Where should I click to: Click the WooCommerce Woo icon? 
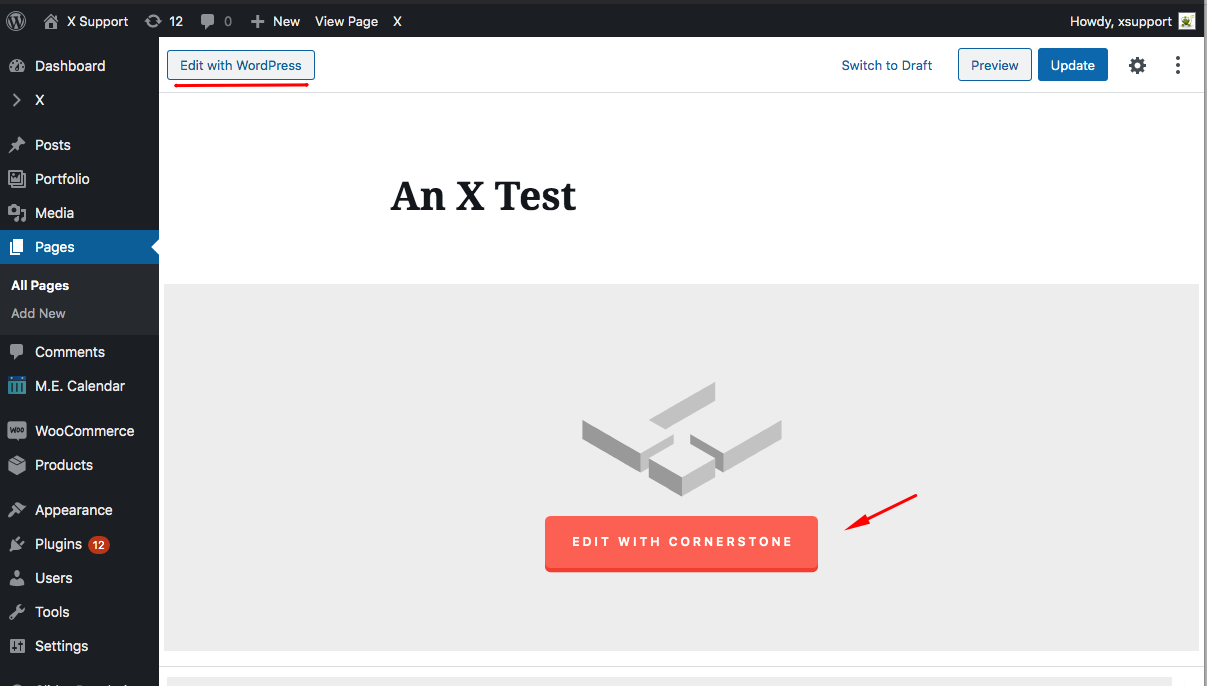[x=17, y=431]
